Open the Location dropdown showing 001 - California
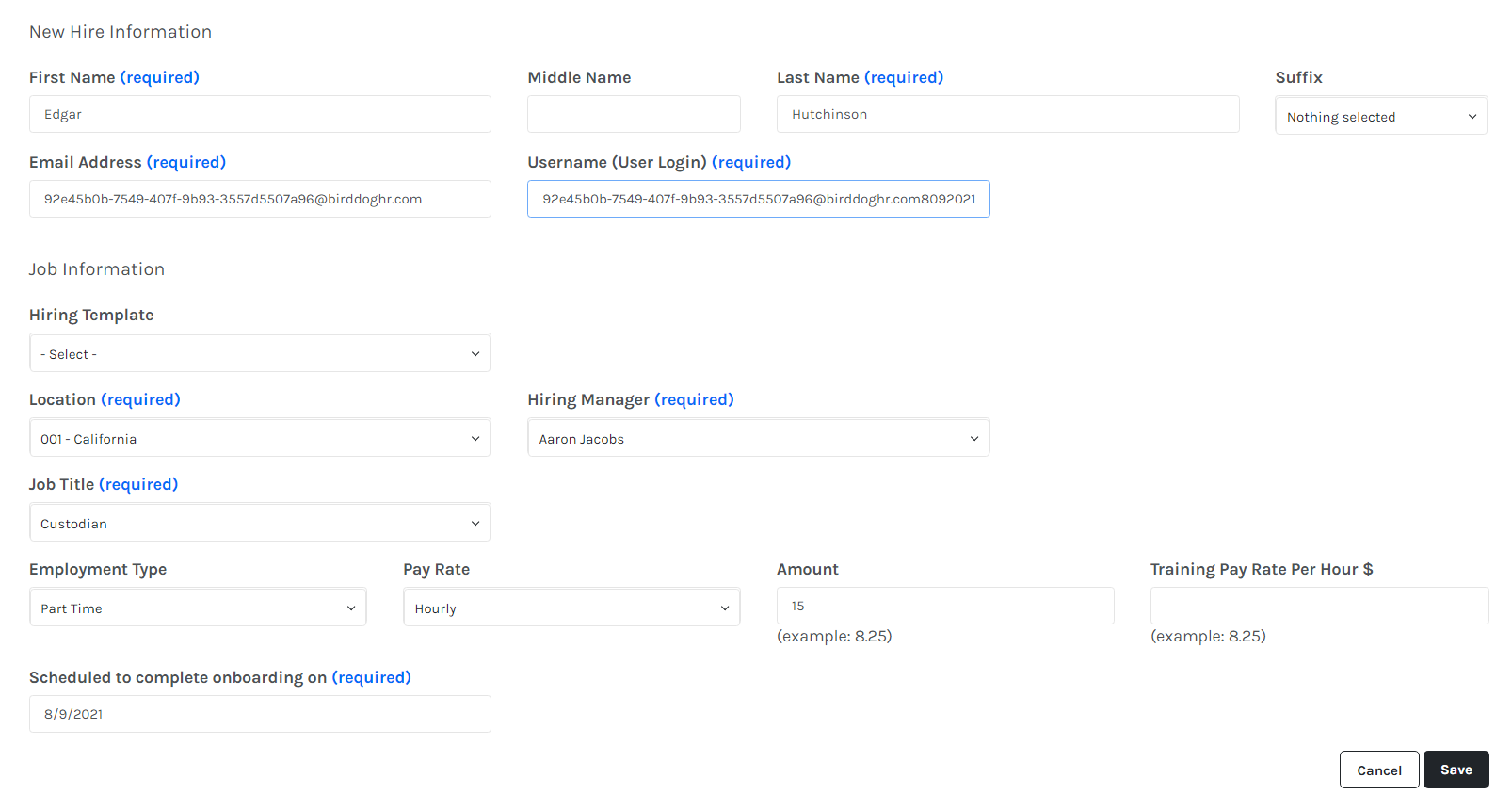1512x811 pixels. pos(260,438)
